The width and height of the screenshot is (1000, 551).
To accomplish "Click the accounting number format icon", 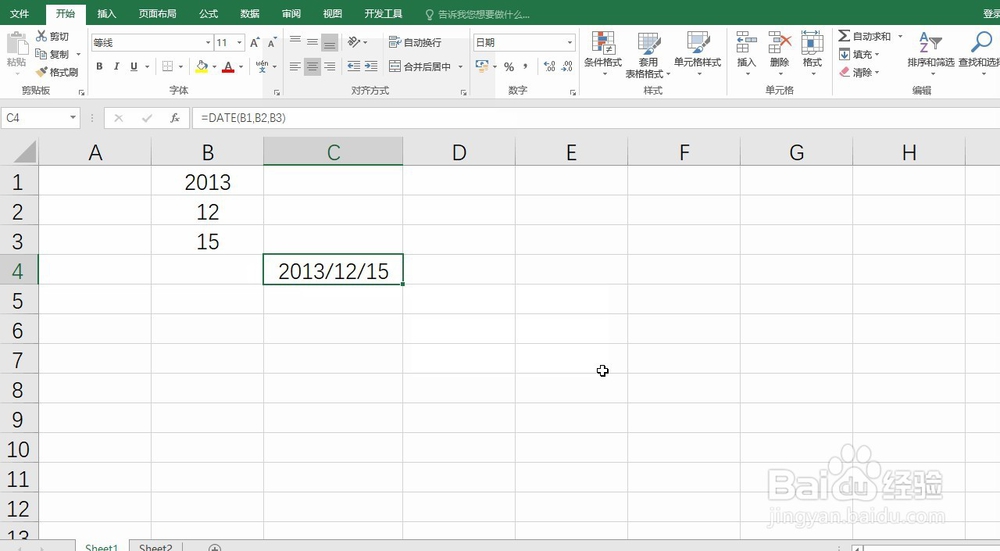I will point(482,66).
